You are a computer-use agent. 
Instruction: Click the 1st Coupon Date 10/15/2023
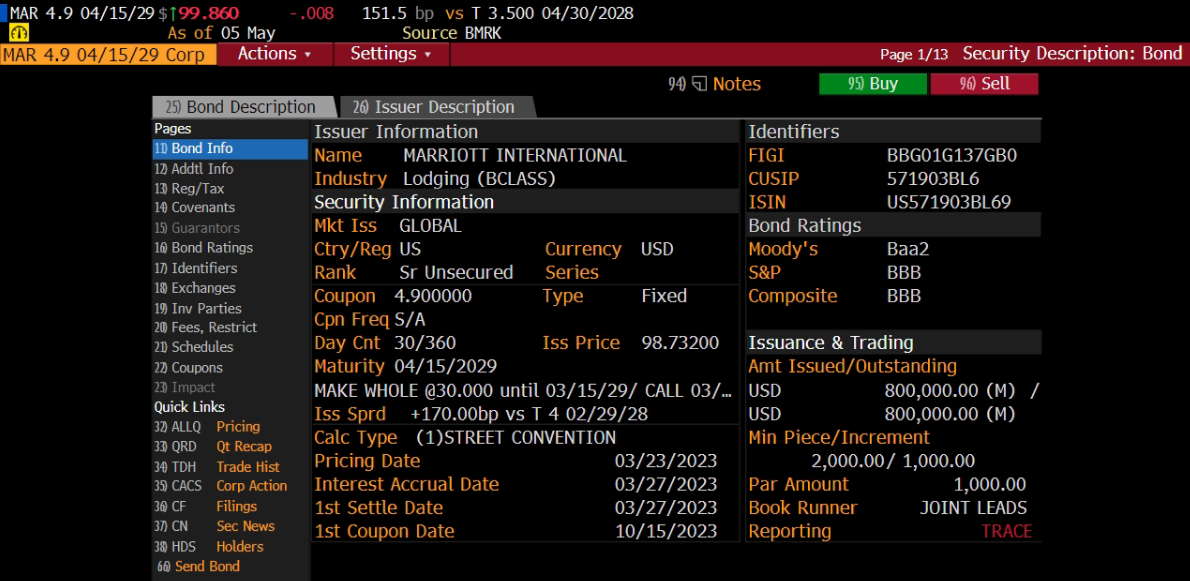[666, 531]
